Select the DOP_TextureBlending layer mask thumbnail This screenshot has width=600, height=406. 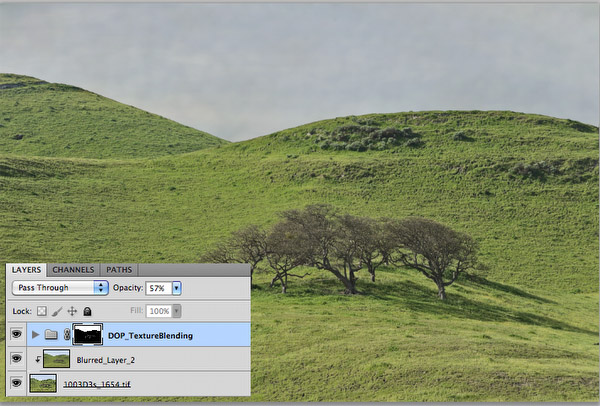pyautogui.click(x=88, y=334)
